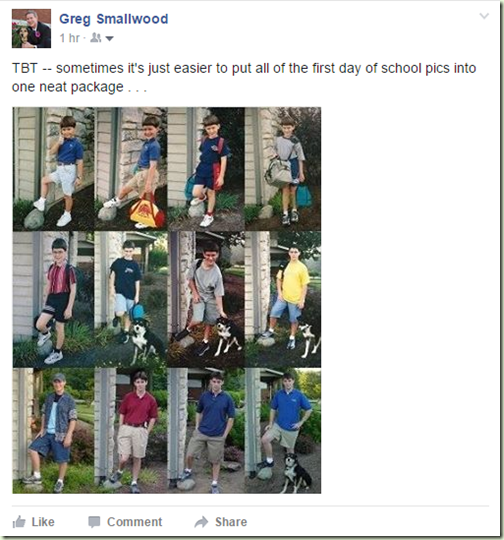Open photo of boy in yellow shirt

[283, 299]
